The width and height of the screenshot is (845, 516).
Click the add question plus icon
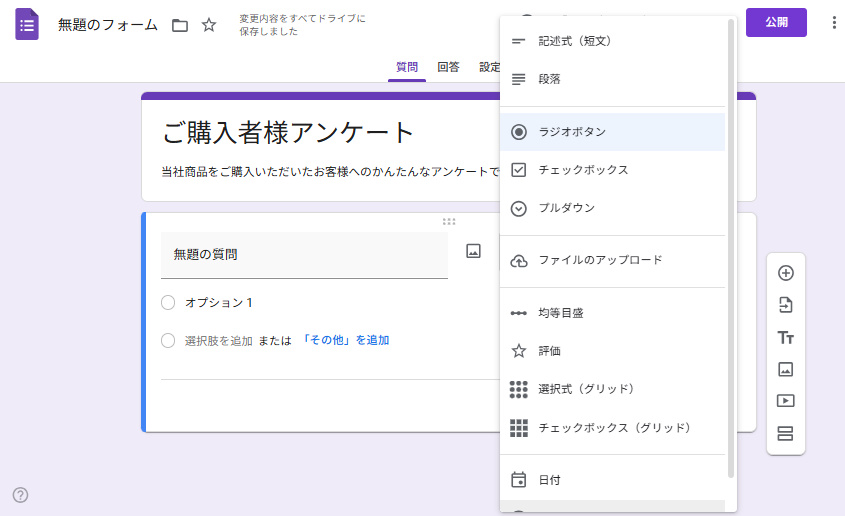tap(785, 273)
